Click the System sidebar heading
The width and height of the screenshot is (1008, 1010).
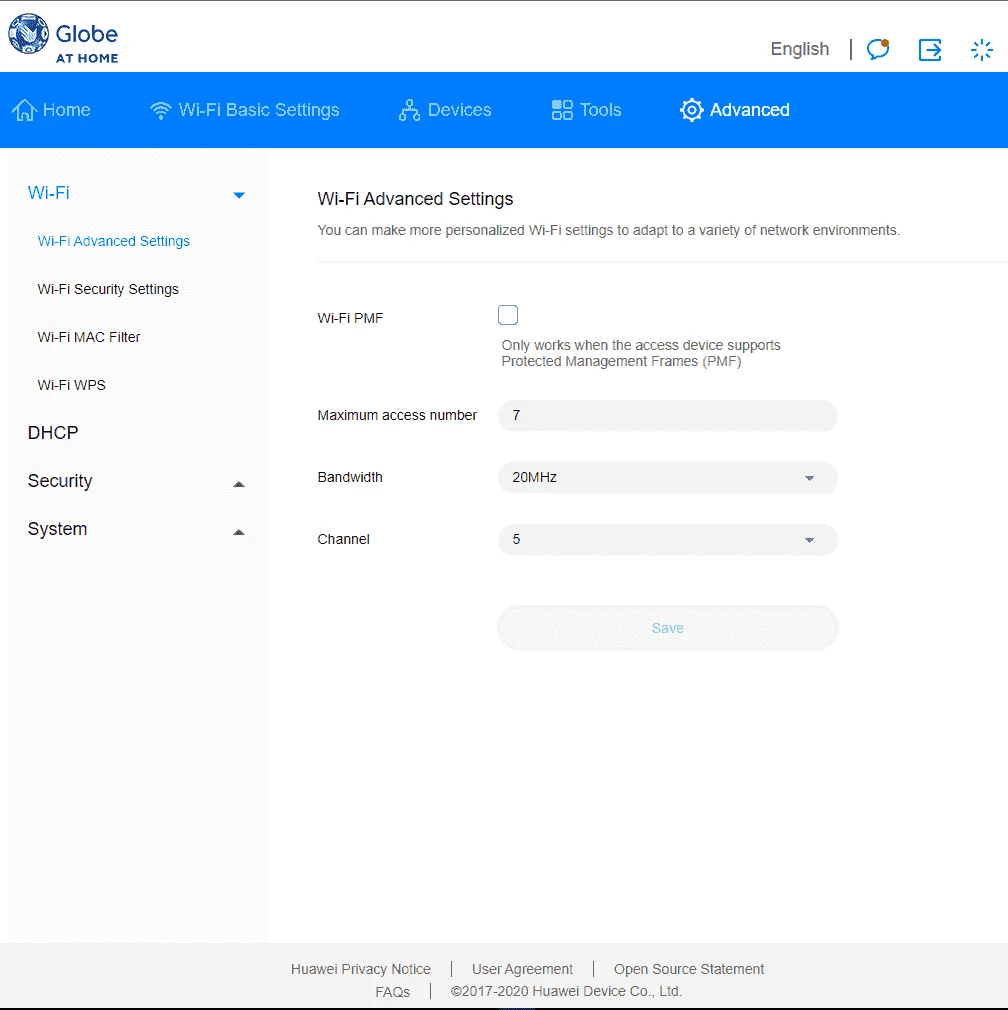(57, 529)
